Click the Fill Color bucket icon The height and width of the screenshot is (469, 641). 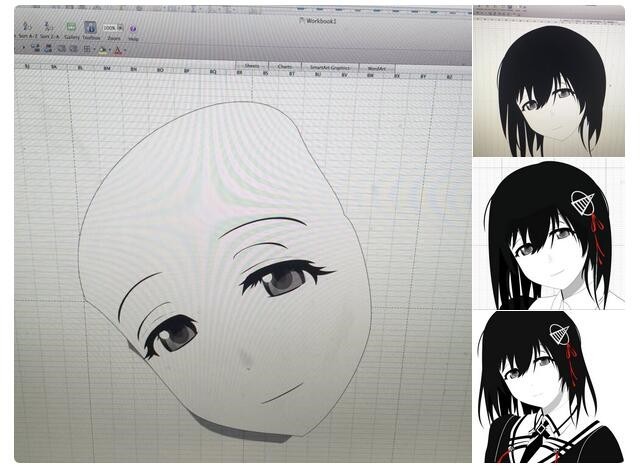[x=101, y=49]
